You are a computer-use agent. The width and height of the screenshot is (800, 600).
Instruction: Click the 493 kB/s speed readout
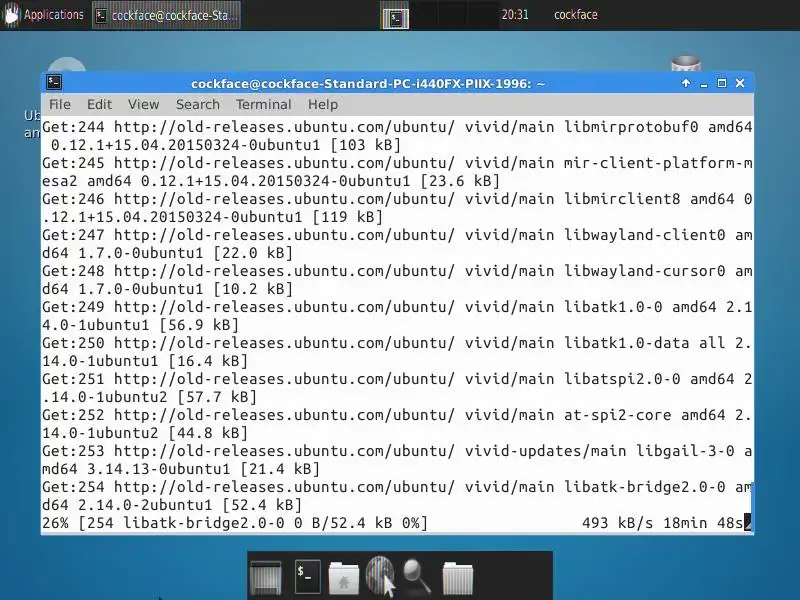[617, 523]
